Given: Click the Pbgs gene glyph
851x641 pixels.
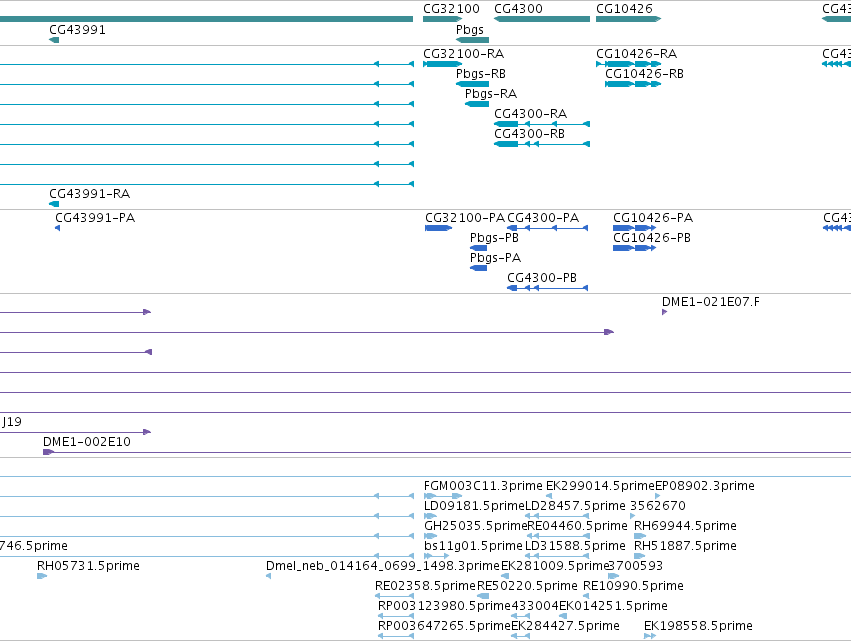Looking at the screenshot, I should 472,40.
